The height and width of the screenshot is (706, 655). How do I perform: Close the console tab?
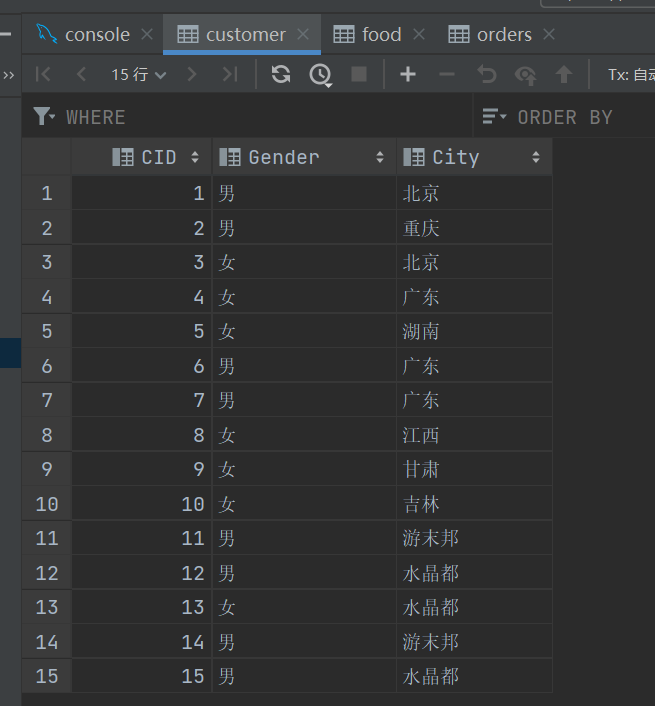pyautogui.click(x=147, y=35)
